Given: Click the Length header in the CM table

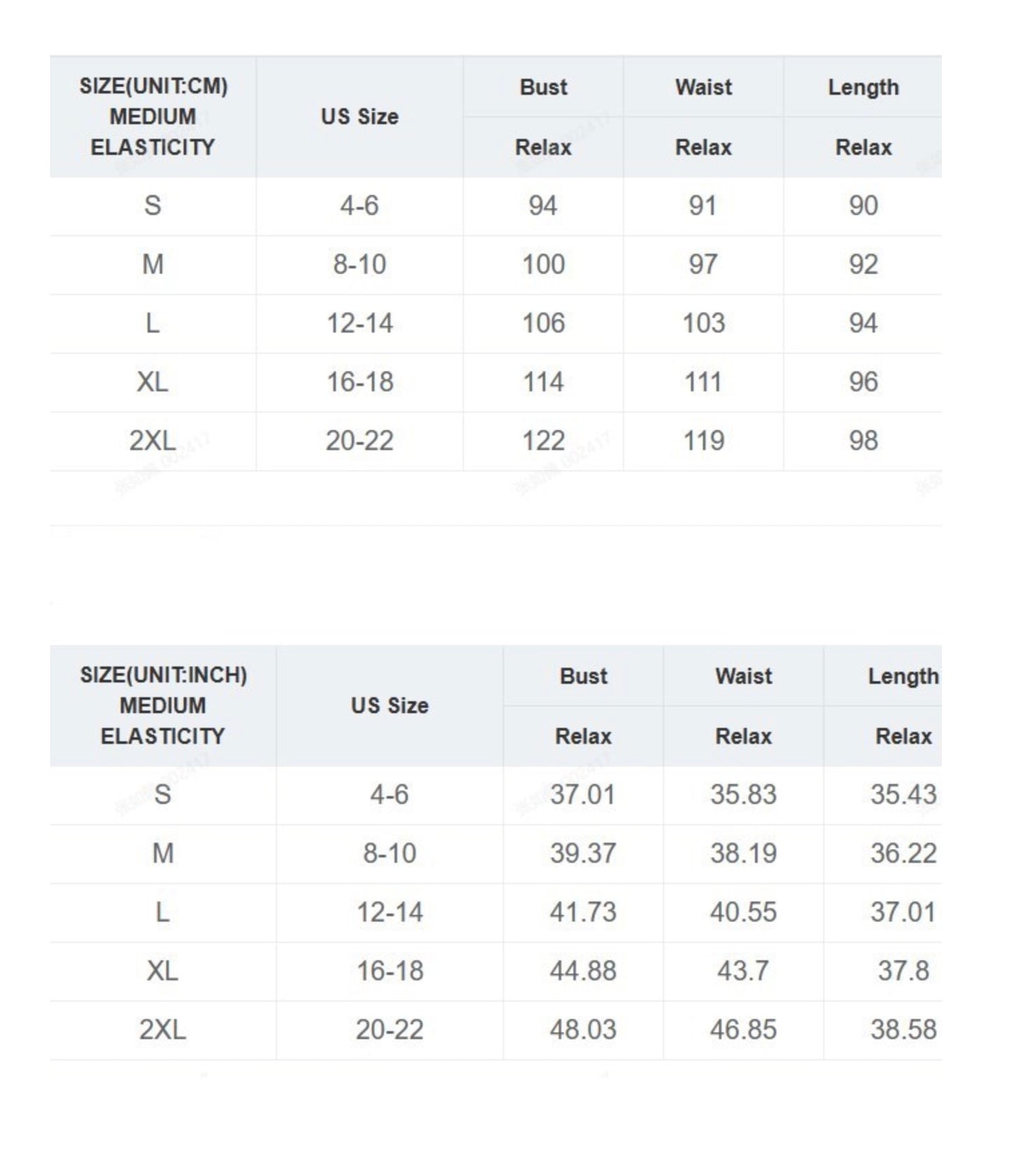Looking at the screenshot, I should click(x=863, y=88).
